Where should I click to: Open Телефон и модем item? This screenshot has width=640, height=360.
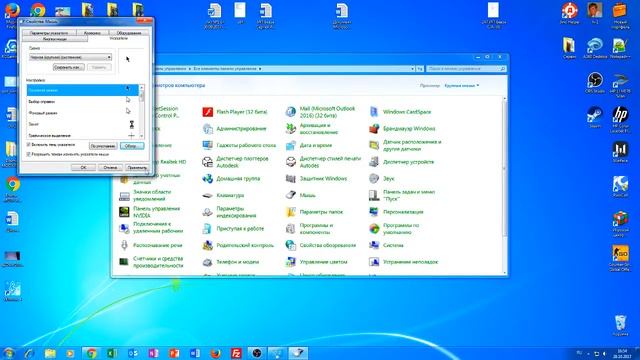tap(231, 262)
